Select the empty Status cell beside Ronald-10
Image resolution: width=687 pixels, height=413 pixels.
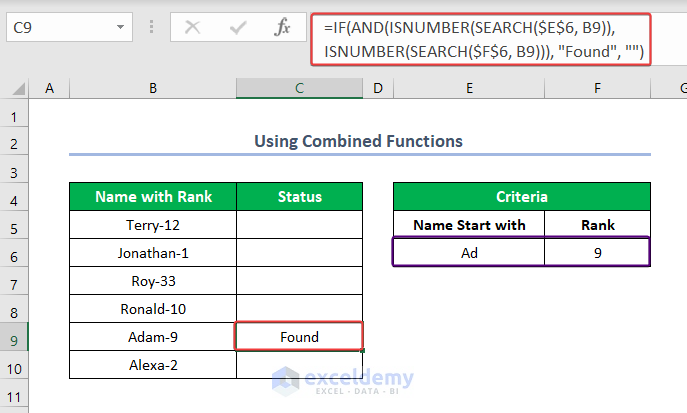300,309
